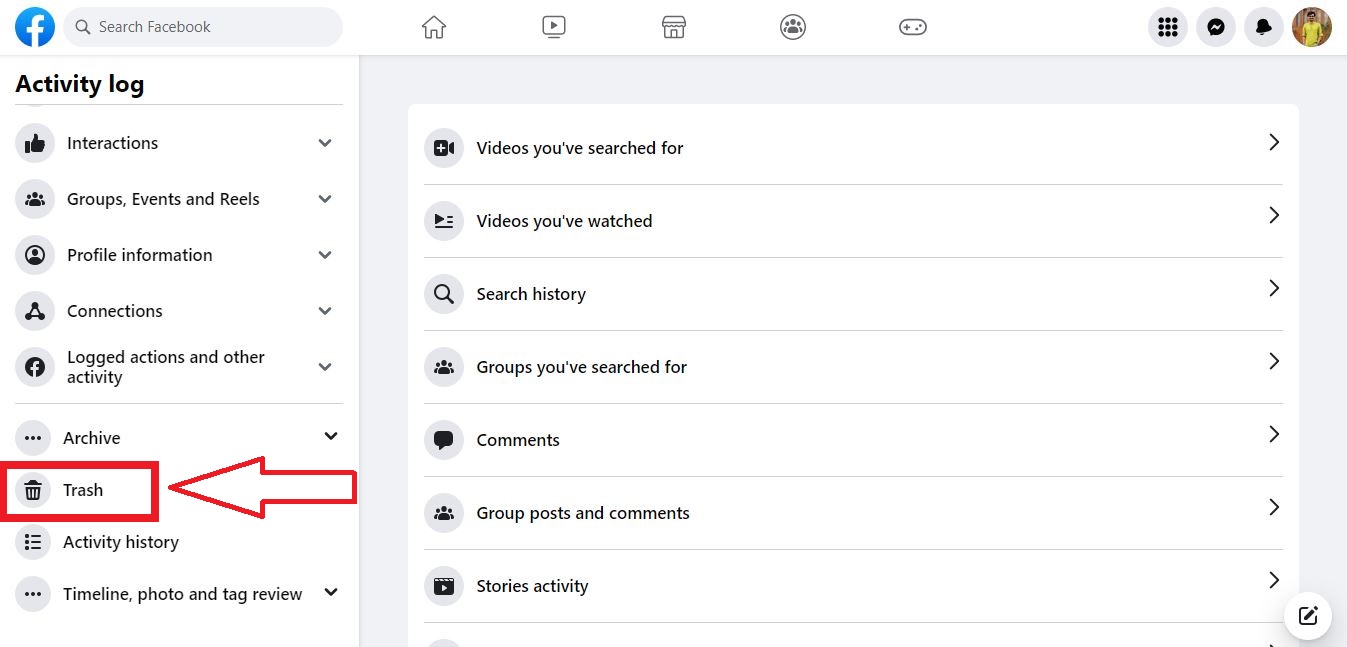The height and width of the screenshot is (647, 1347).
Task: Open Comments entry
Action: tap(853, 440)
